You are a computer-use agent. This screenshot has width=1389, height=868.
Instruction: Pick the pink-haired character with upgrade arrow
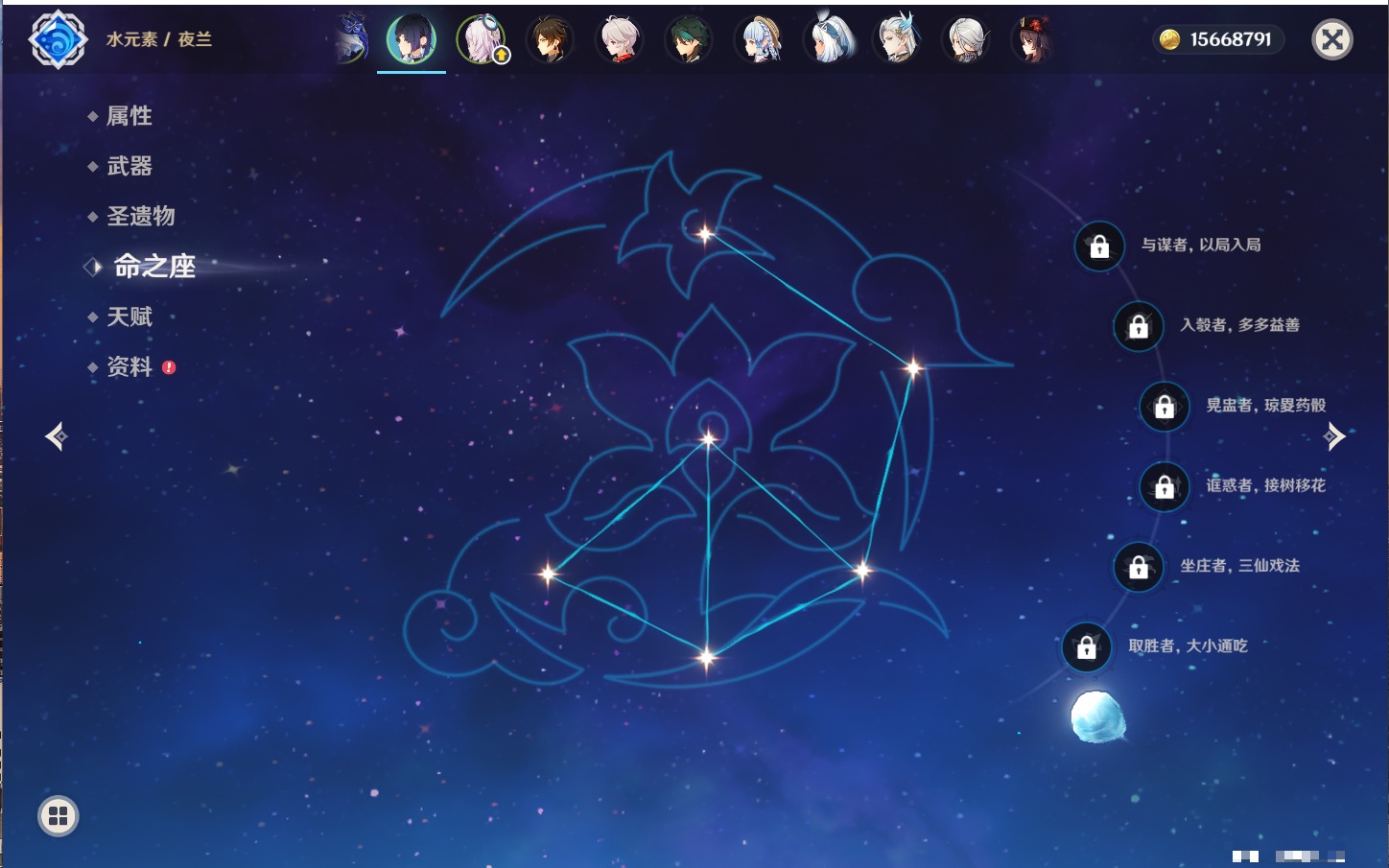click(481, 40)
